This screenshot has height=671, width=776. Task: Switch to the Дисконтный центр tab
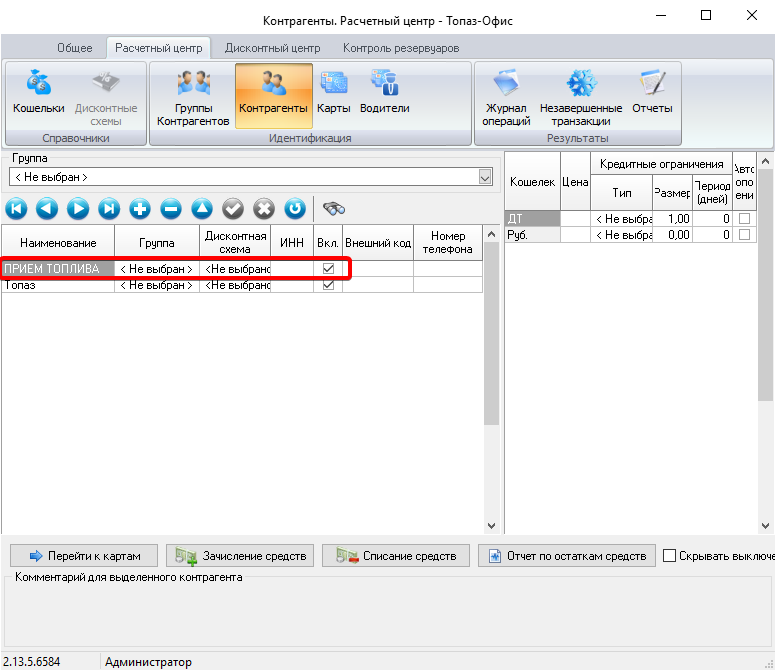[x=272, y=48]
